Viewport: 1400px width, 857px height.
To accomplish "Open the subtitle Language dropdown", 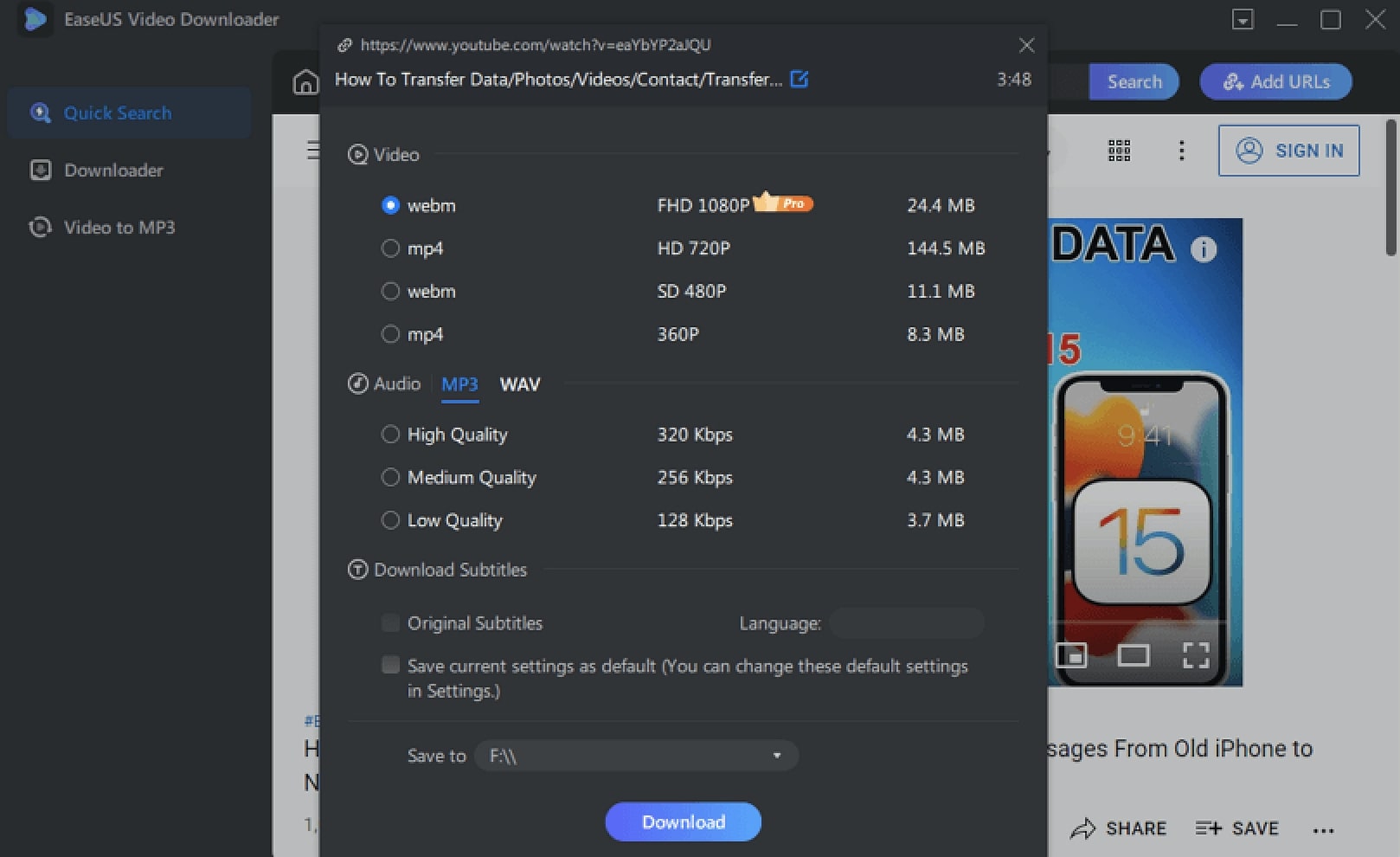I will click(906, 623).
